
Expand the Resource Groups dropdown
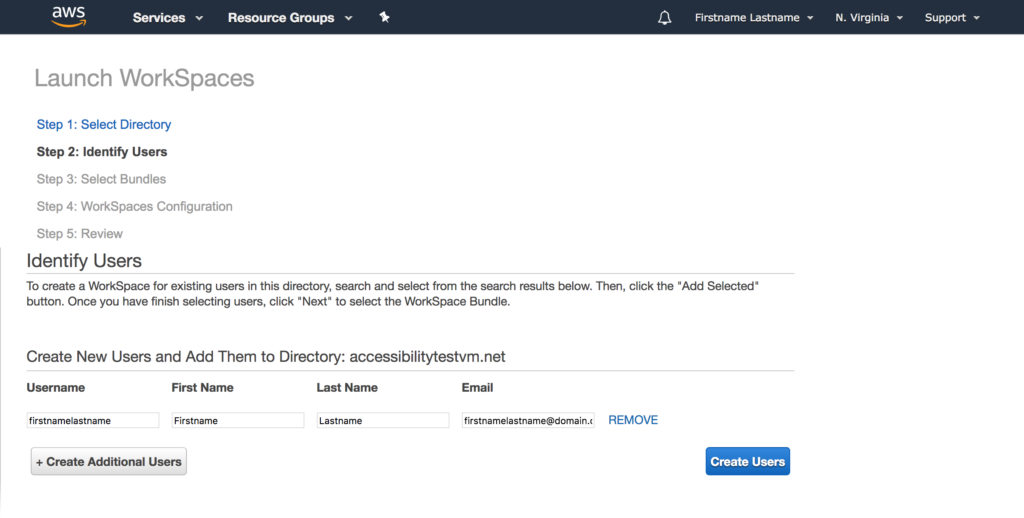pyautogui.click(x=290, y=18)
